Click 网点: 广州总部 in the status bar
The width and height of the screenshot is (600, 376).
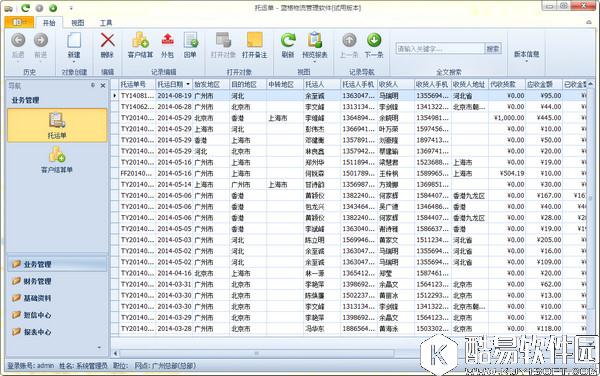165,366
